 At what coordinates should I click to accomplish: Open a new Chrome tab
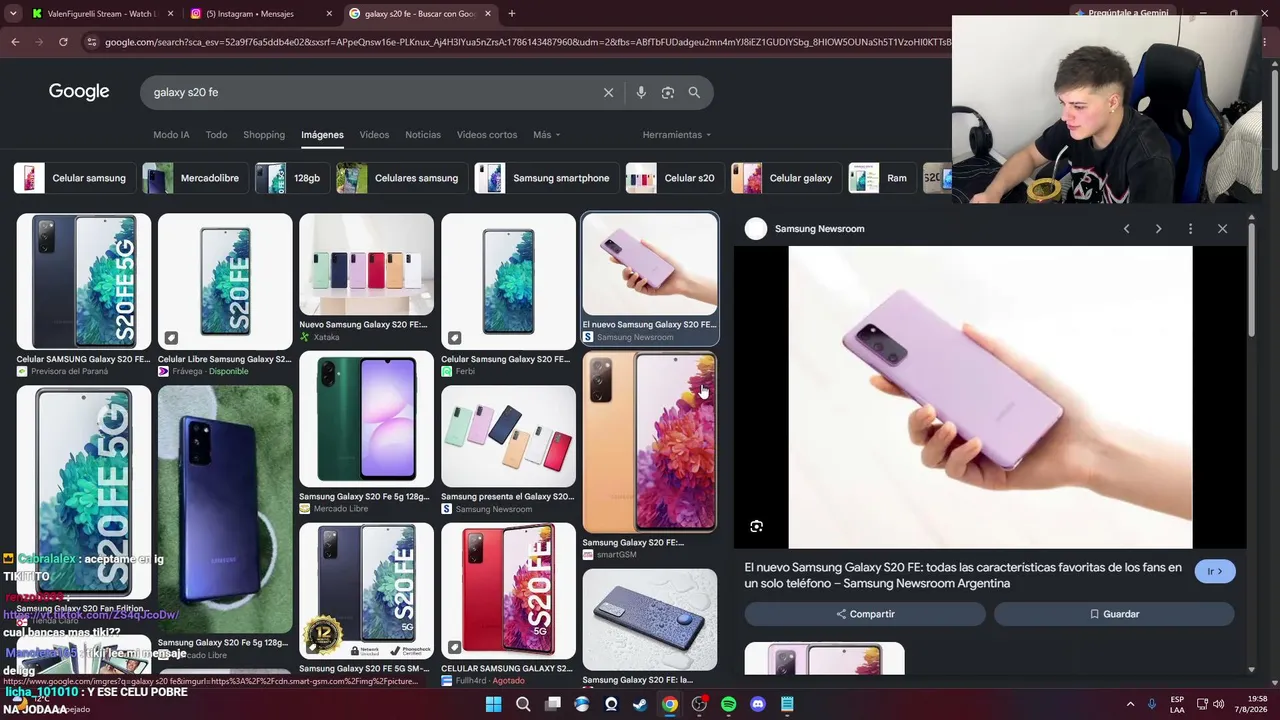click(512, 14)
